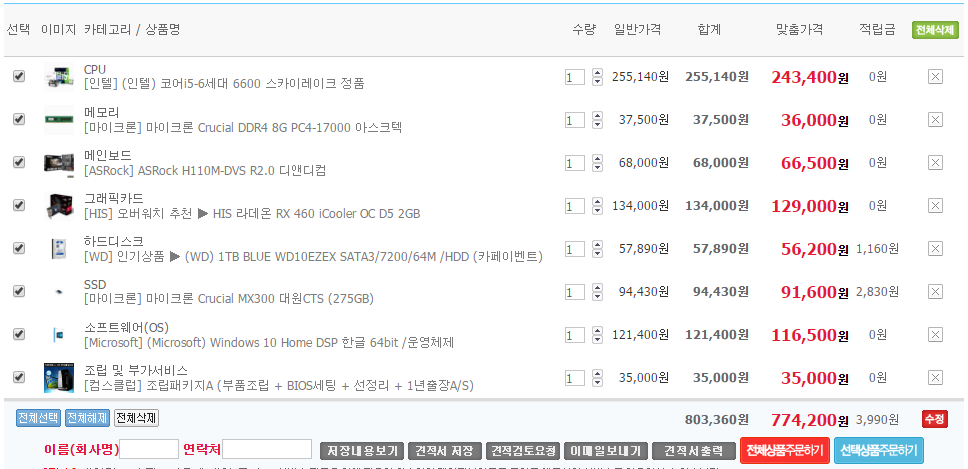Toggle the 메인보드 row checkbox
The width and height of the screenshot is (968, 469).
[x=19, y=162]
